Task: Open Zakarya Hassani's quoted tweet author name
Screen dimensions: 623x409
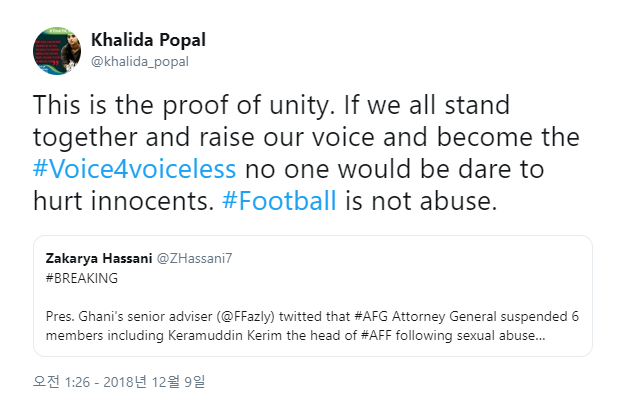Action: click(x=99, y=258)
